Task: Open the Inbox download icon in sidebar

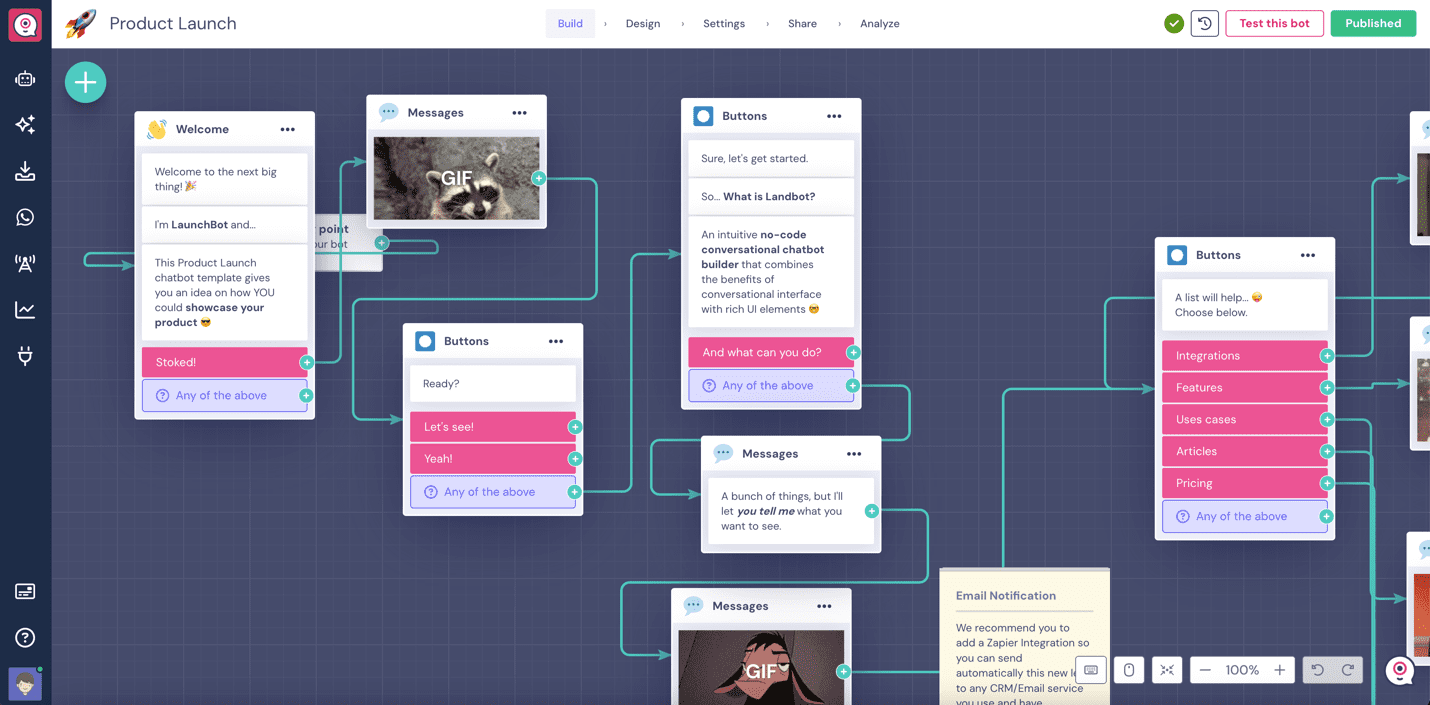Action: [24, 171]
